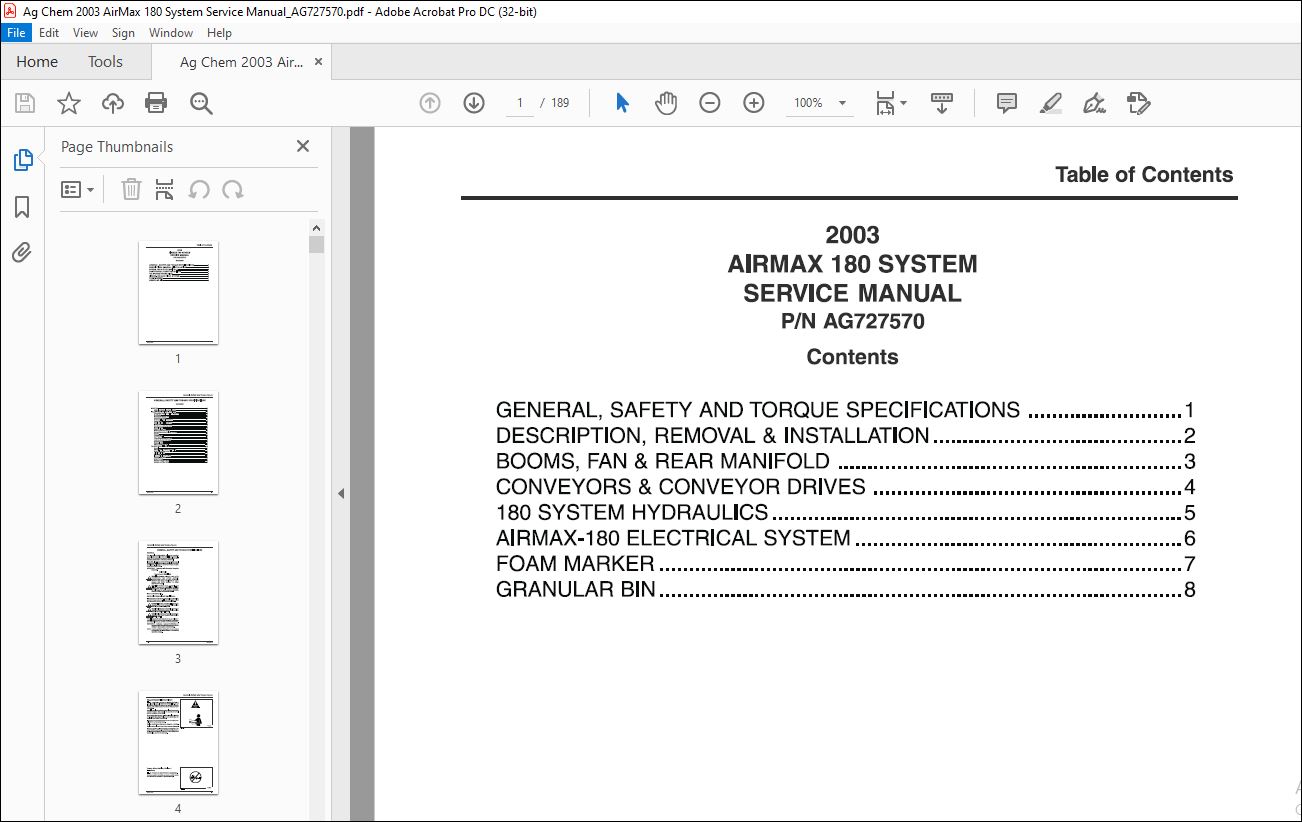Open the Sign menu
Screen dimensions: 1302x822
[x=123, y=33]
